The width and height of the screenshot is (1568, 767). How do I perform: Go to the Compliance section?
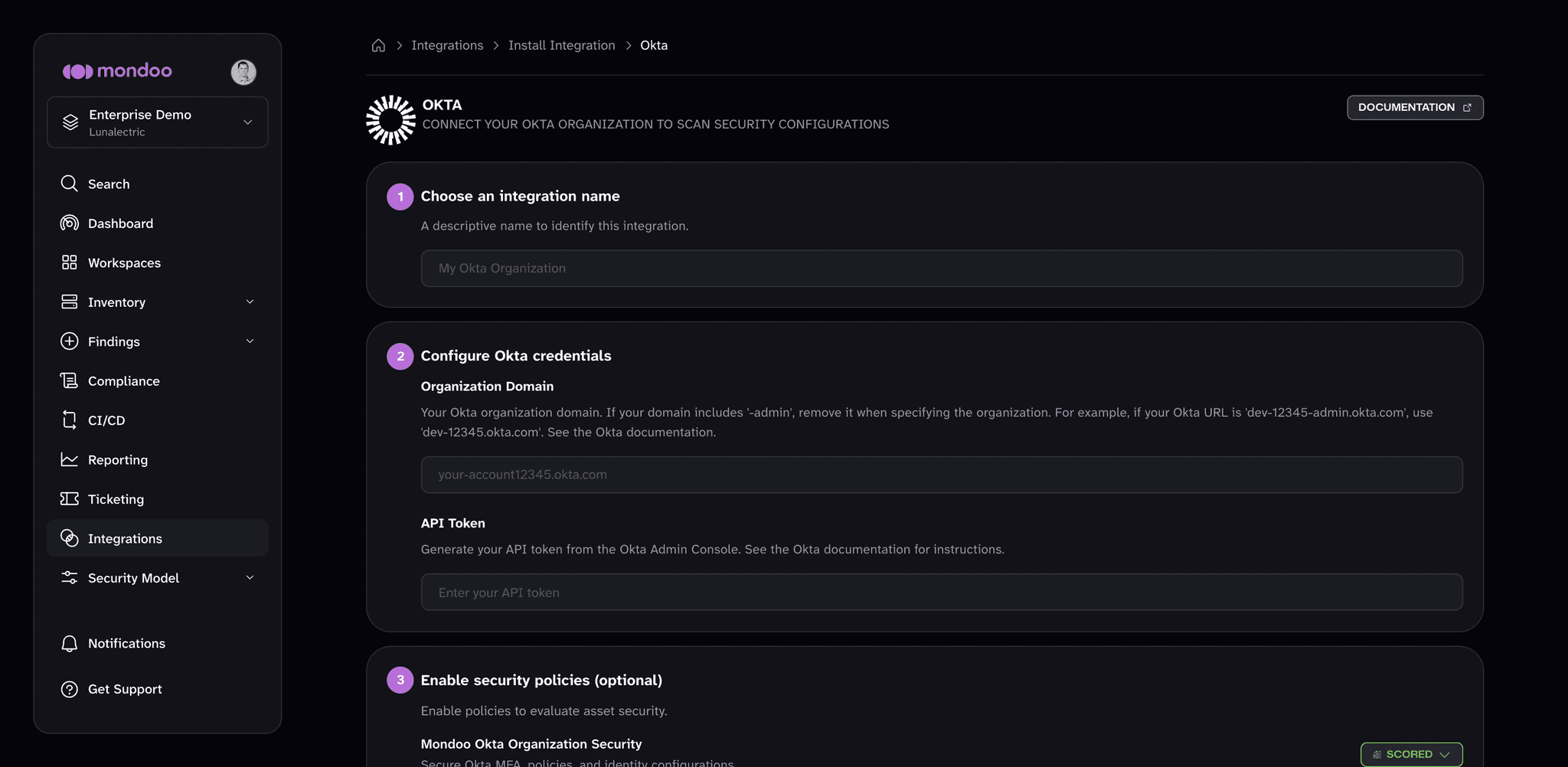click(158, 381)
